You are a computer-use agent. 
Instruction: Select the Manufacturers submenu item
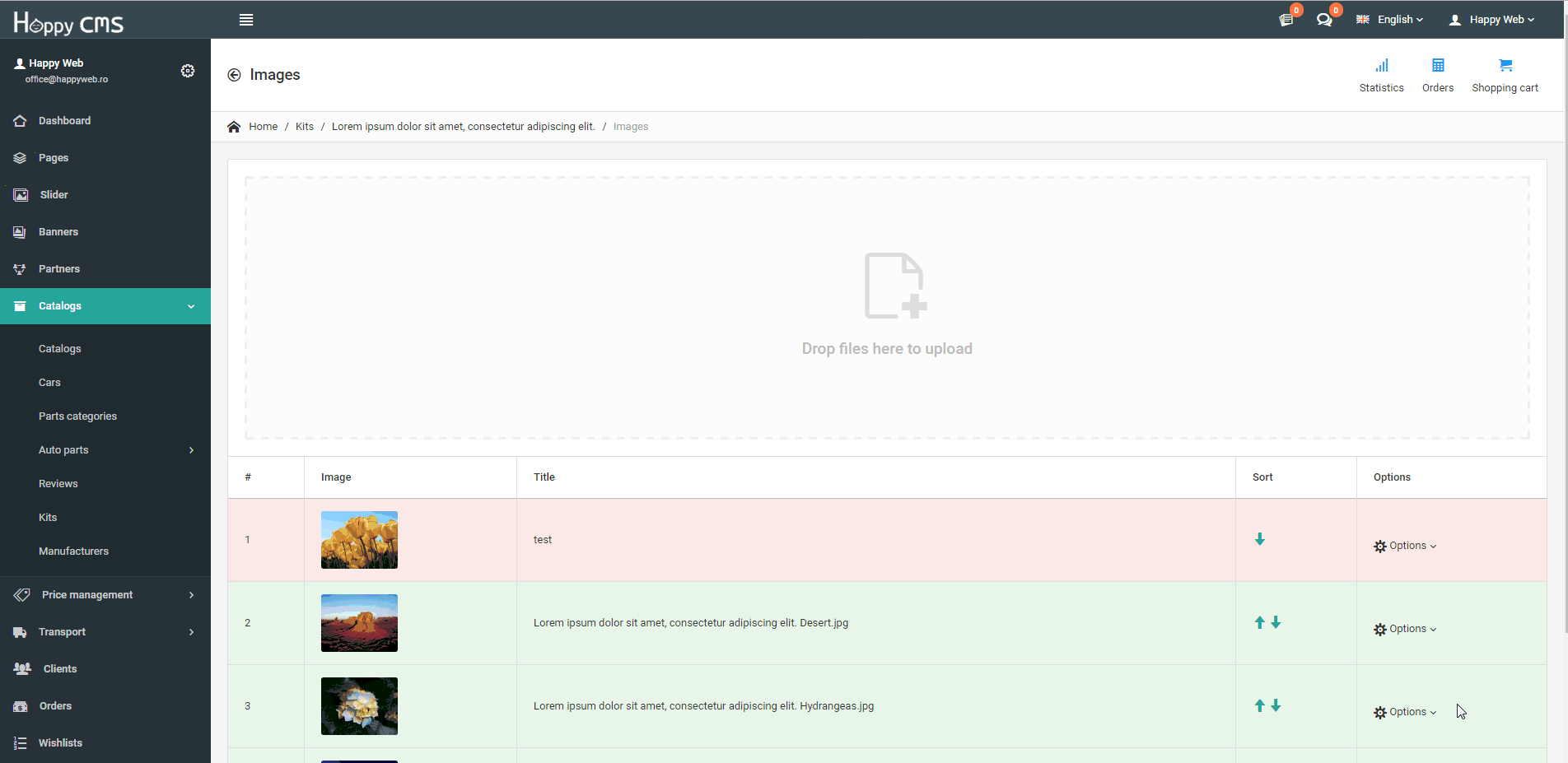click(x=73, y=551)
